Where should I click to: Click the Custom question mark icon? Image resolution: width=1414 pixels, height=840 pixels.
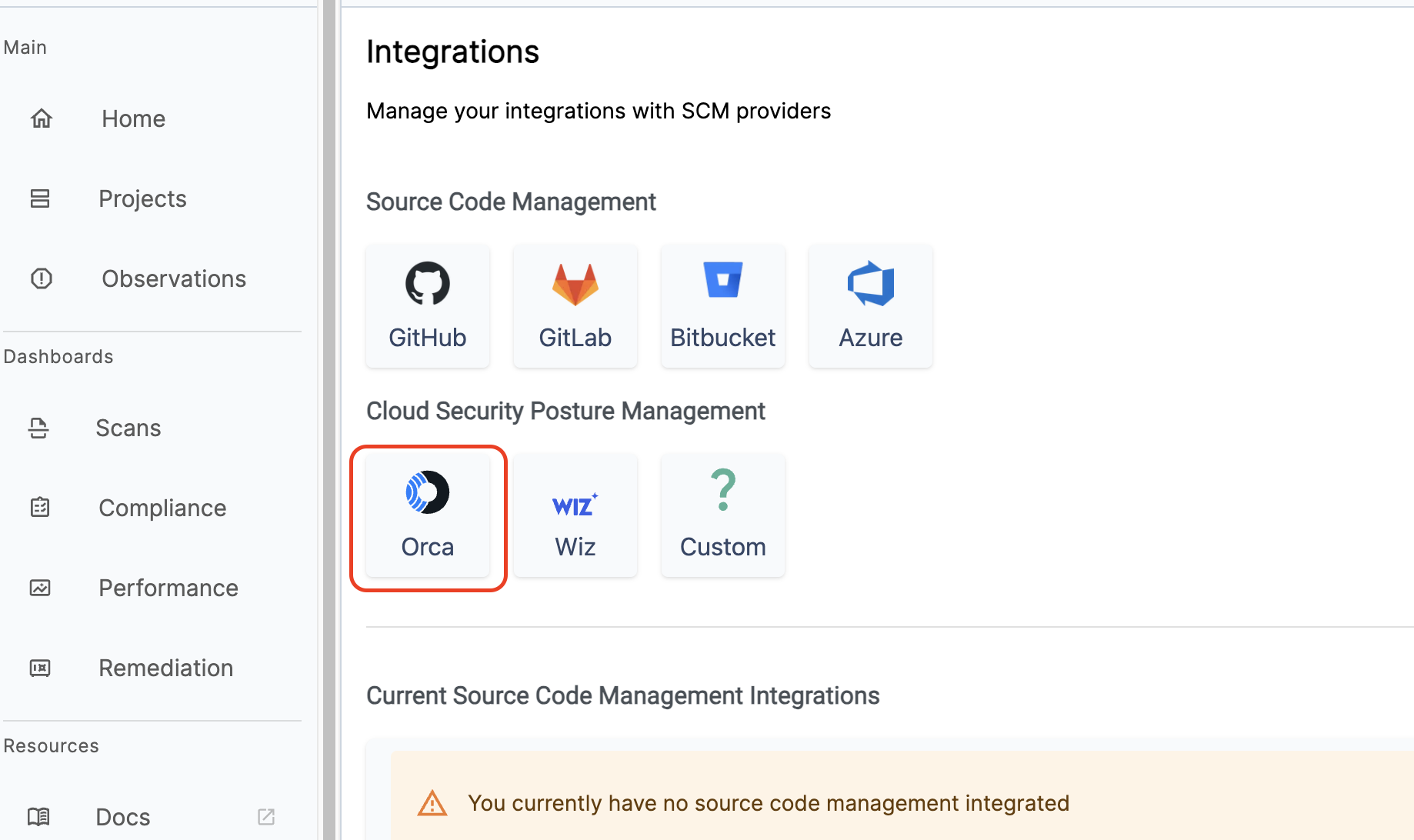pos(723,490)
